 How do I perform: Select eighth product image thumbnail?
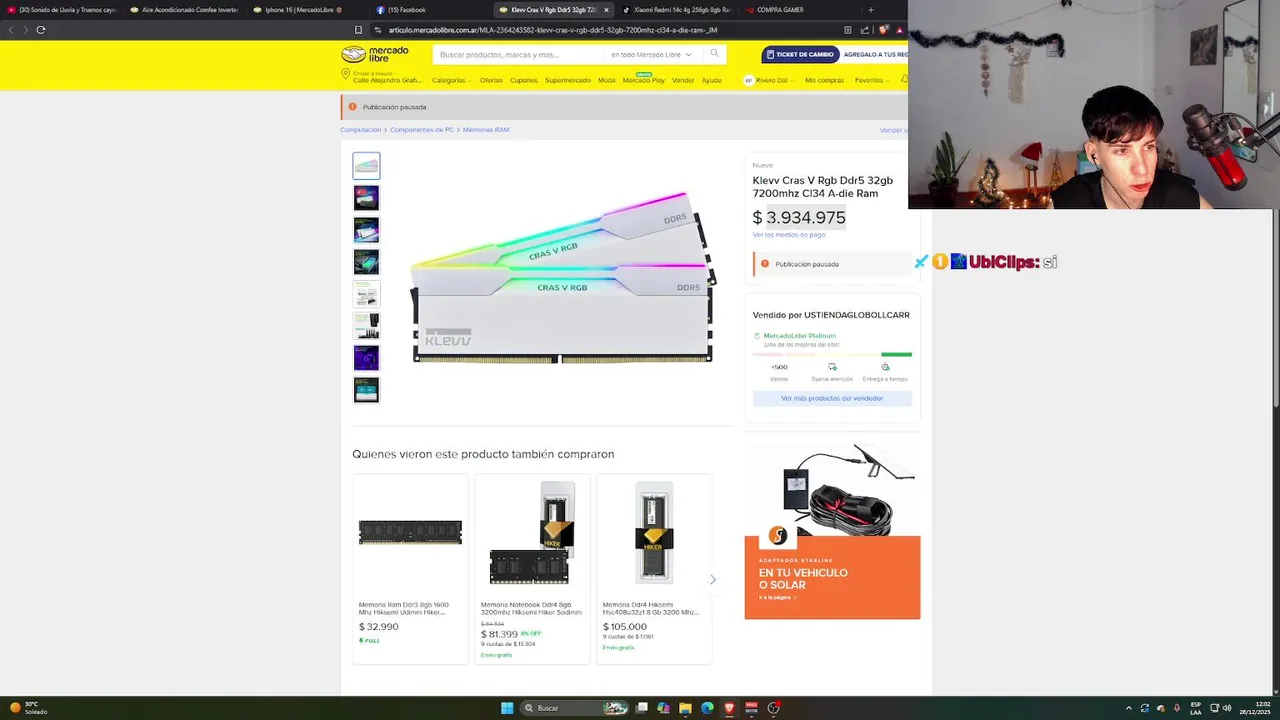pos(366,390)
